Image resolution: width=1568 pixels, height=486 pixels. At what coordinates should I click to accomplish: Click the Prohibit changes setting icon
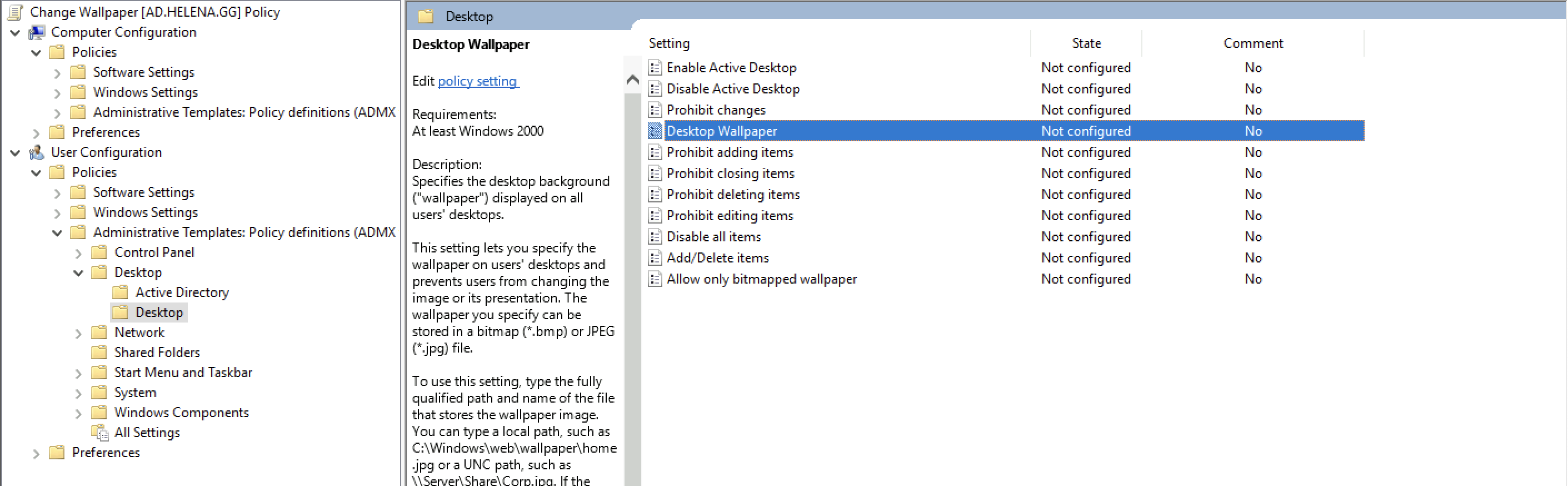(x=655, y=110)
